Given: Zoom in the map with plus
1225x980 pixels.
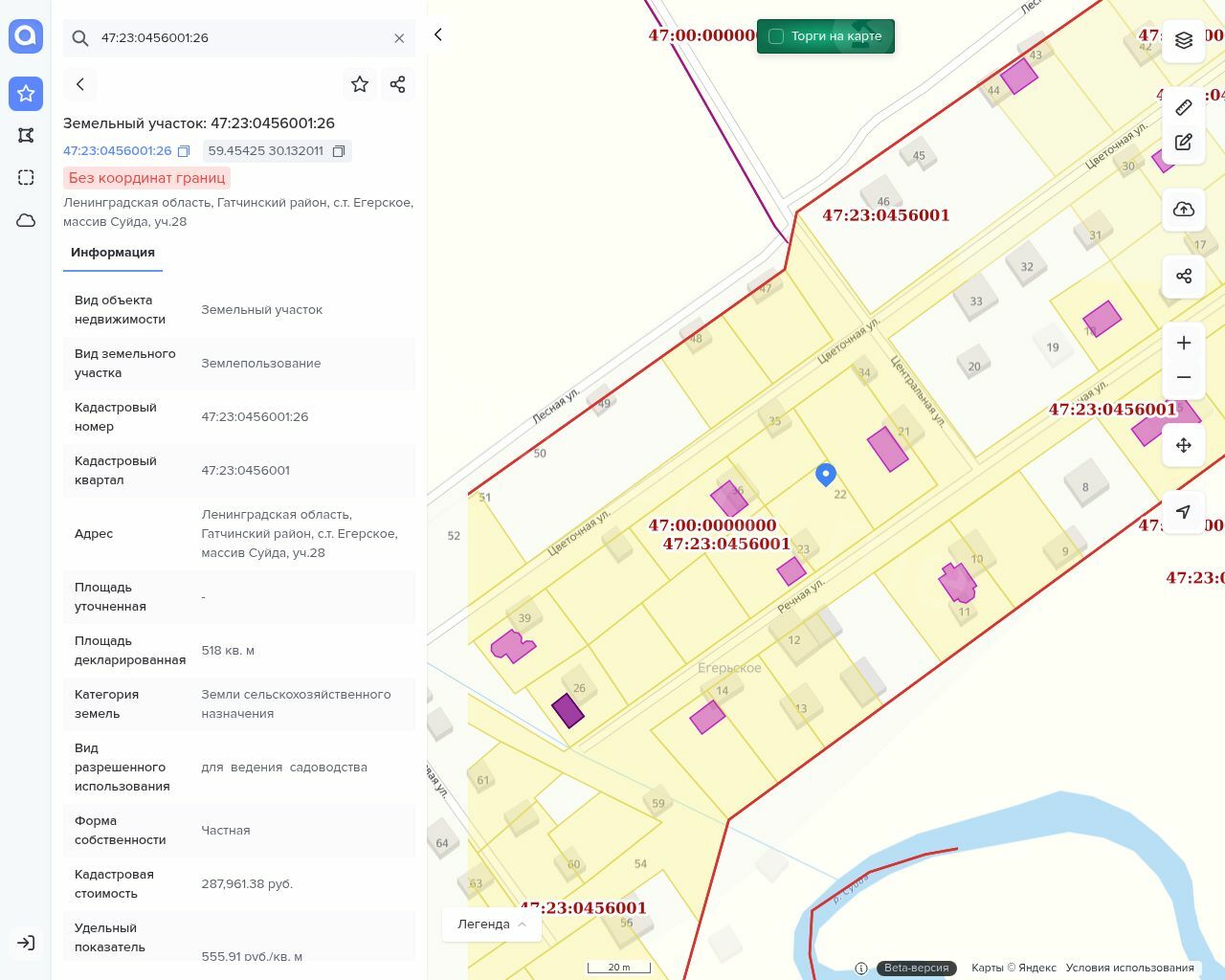Looking at the screenshot, I should pos(1184,343).
